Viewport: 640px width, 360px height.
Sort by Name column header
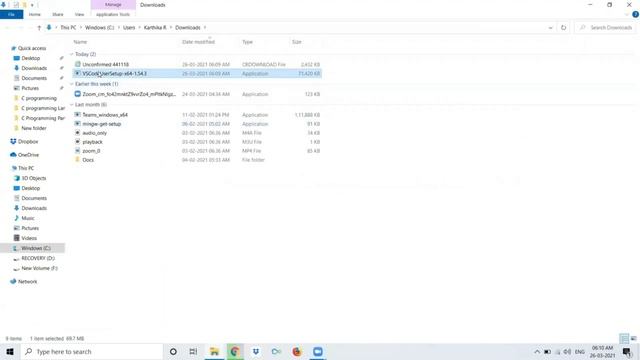[80, 42]
